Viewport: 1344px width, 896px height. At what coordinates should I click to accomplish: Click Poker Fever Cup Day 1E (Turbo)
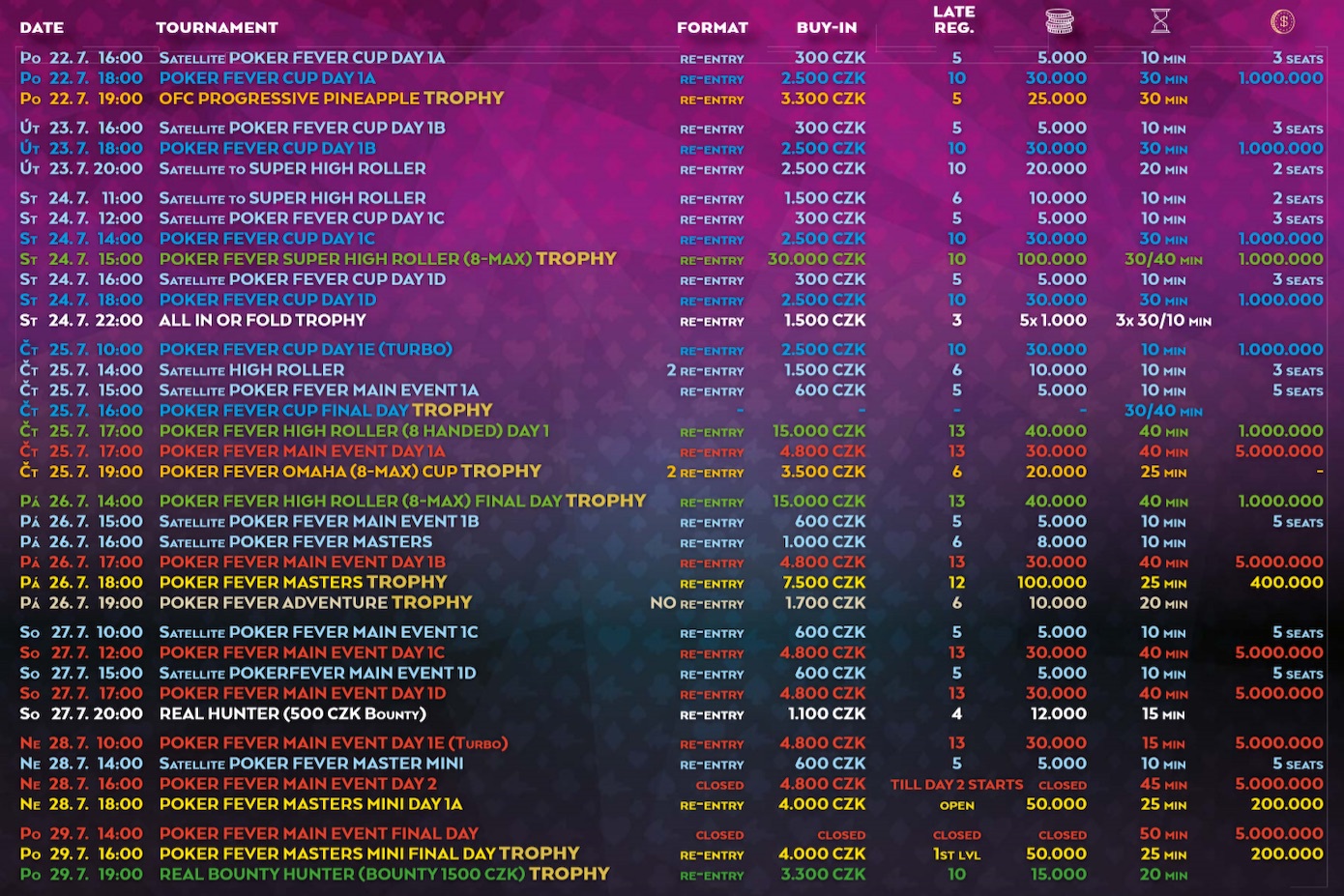306,350
